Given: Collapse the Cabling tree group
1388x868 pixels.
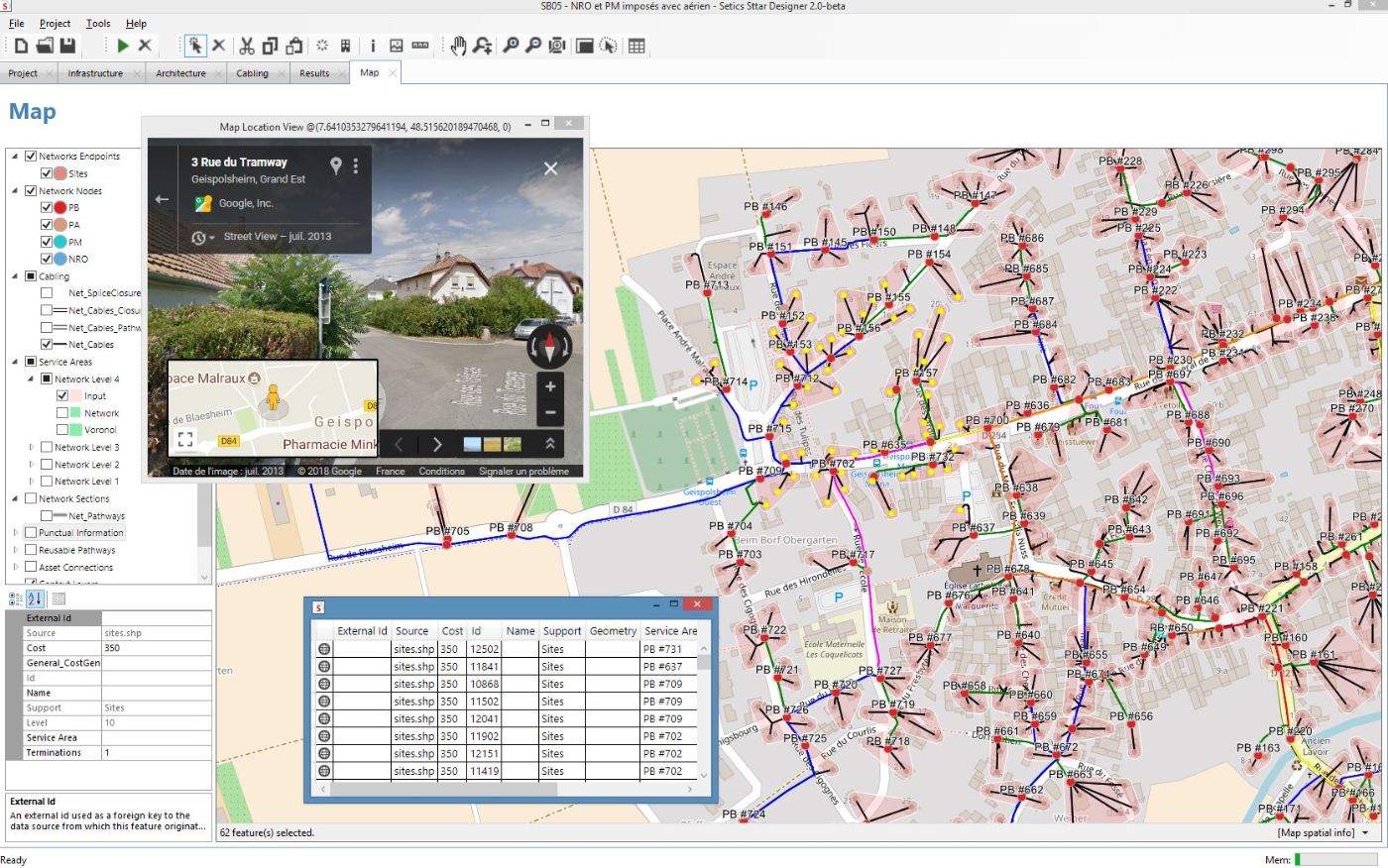Looking at the screenshot, I should [x=15, y=276].
